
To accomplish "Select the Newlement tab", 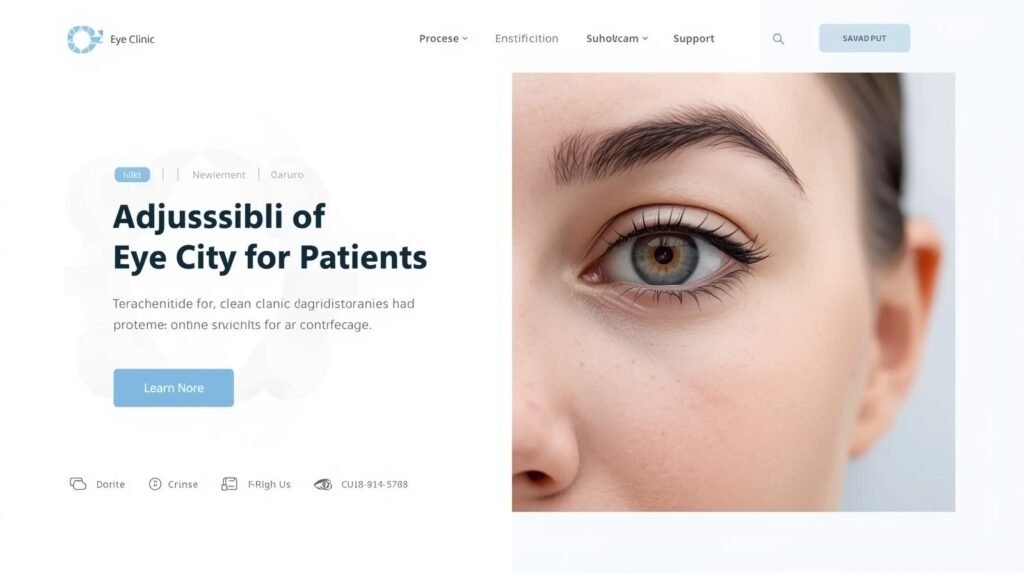I will click(x=219, y=174).
